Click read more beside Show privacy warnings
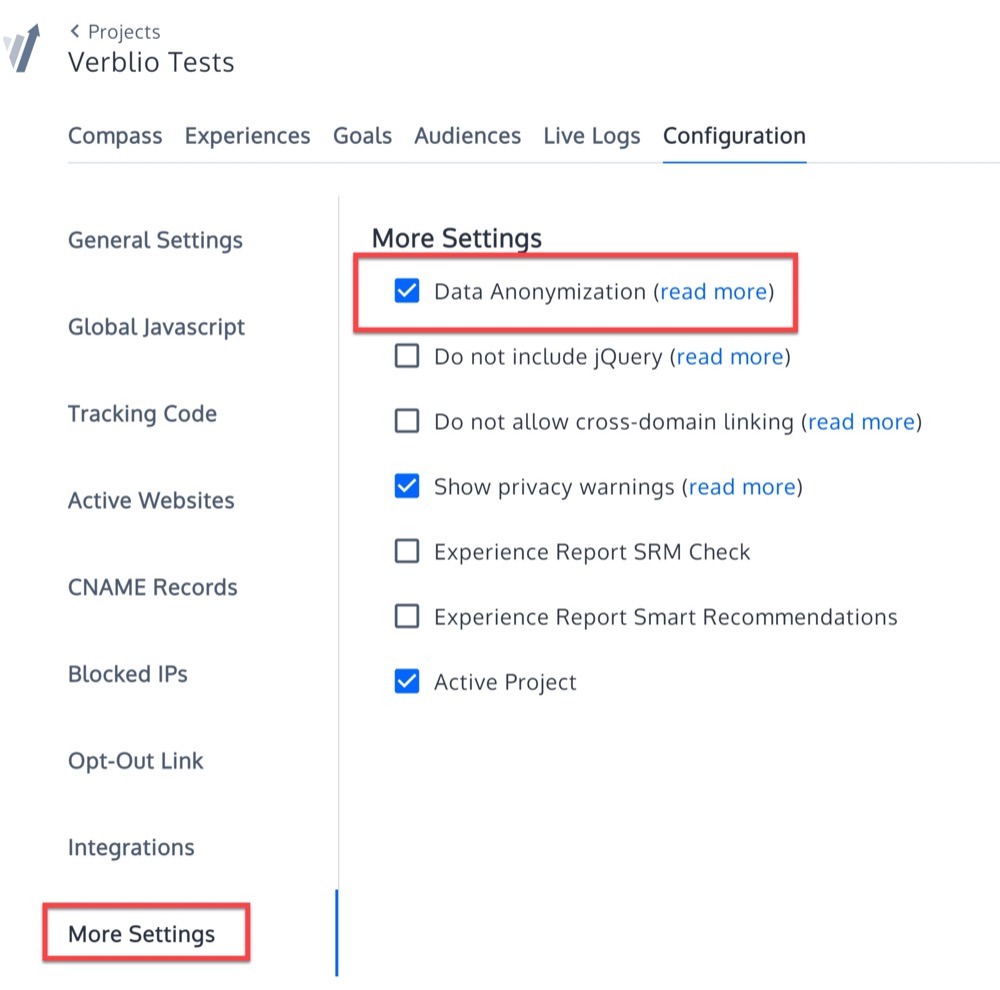This screenshot has width=1000, height=990. pyautogui.click(x=742, y=486)
